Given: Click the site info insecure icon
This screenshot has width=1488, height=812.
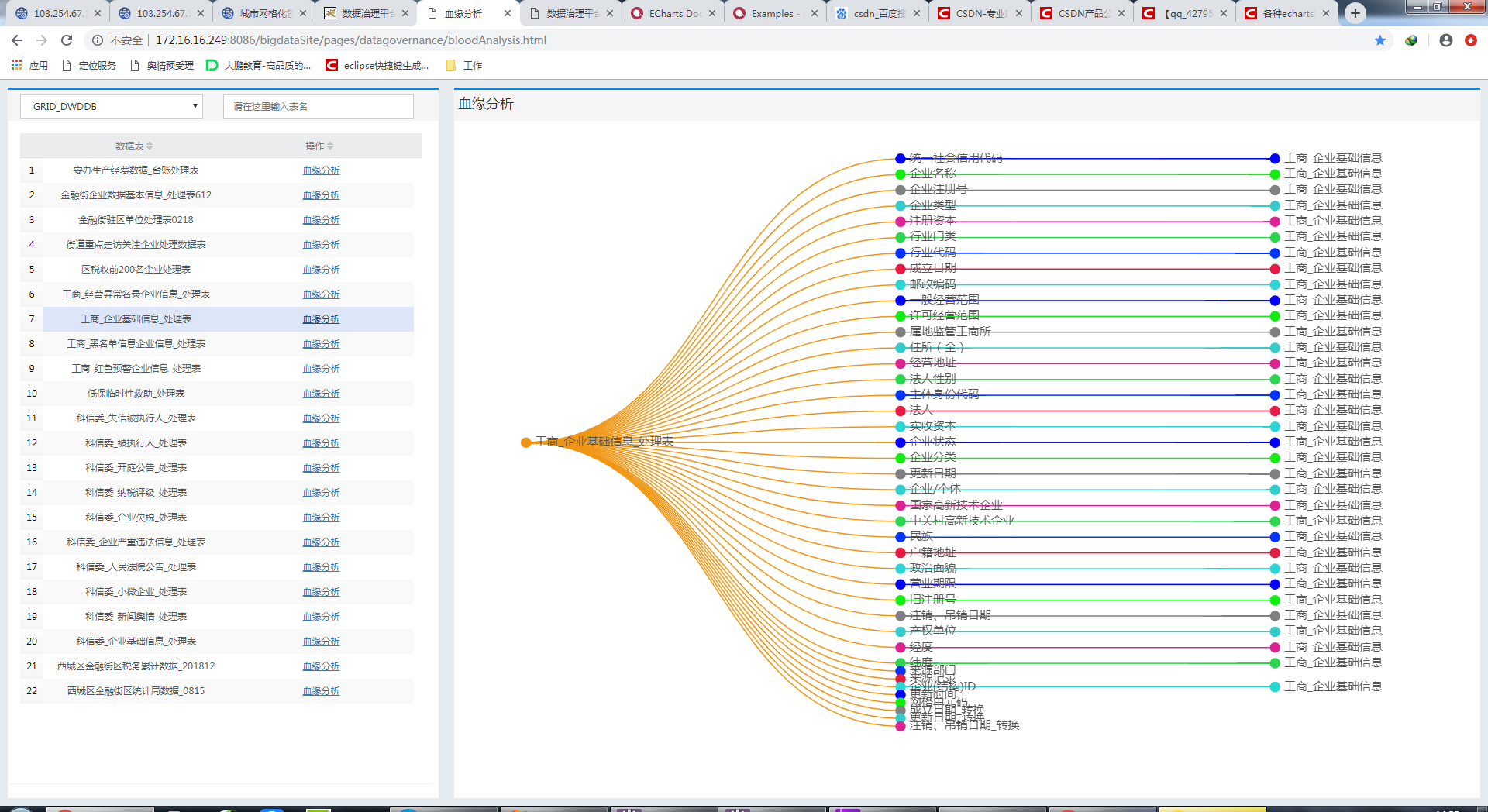Looking at the screenshot, I should (x=98, y=40).
